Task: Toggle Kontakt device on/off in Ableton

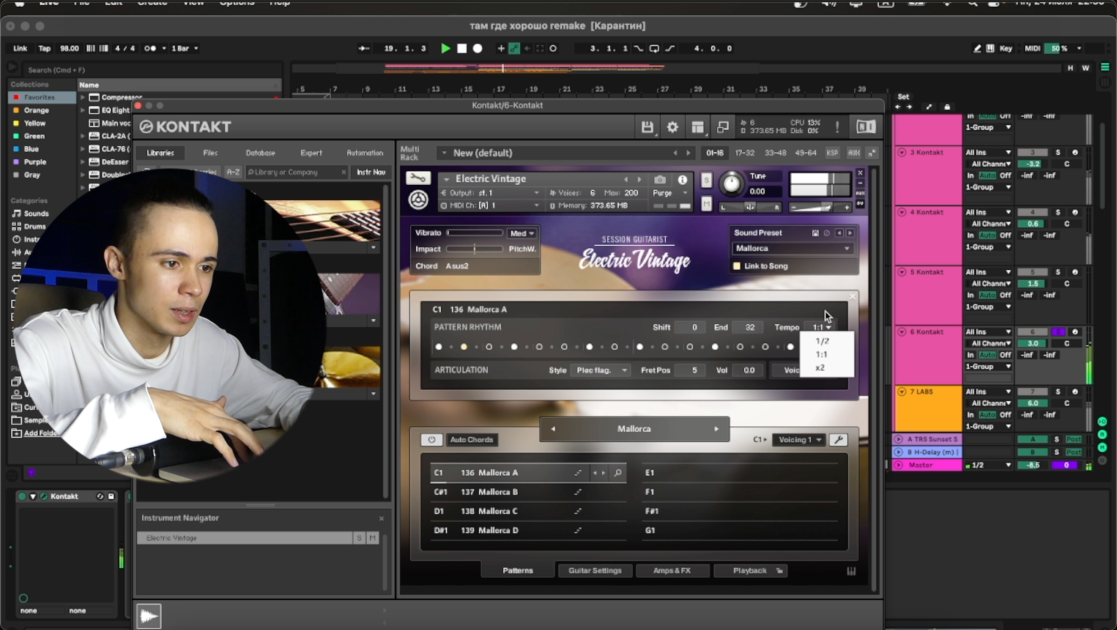Action: point(22,496)
